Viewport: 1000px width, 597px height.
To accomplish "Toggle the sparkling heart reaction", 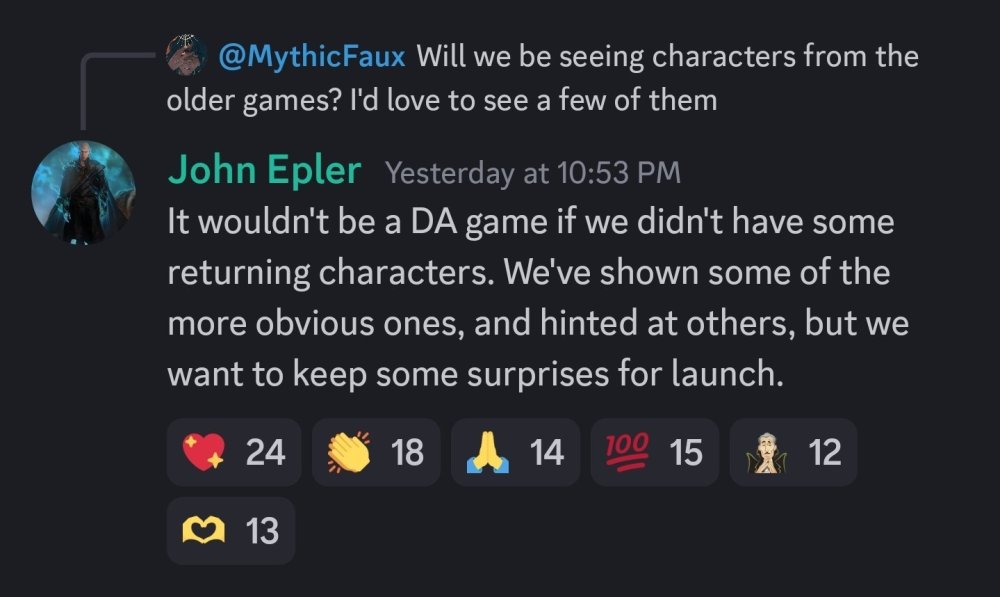I will tap(234, 453).
